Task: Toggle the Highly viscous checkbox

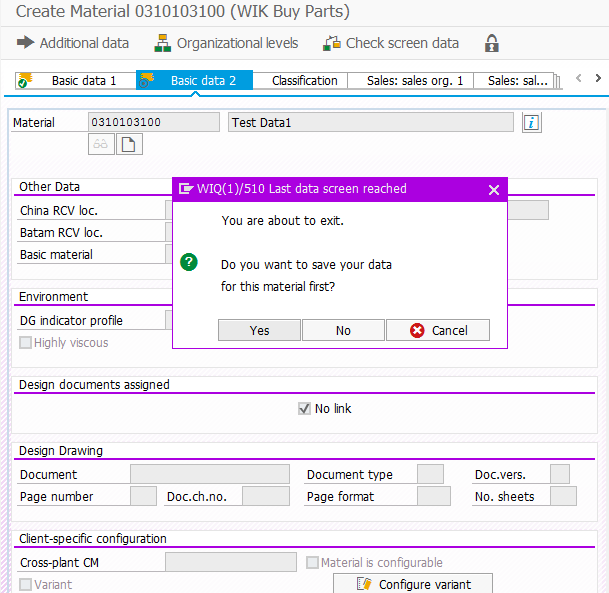Action: (x=25, y=343)
